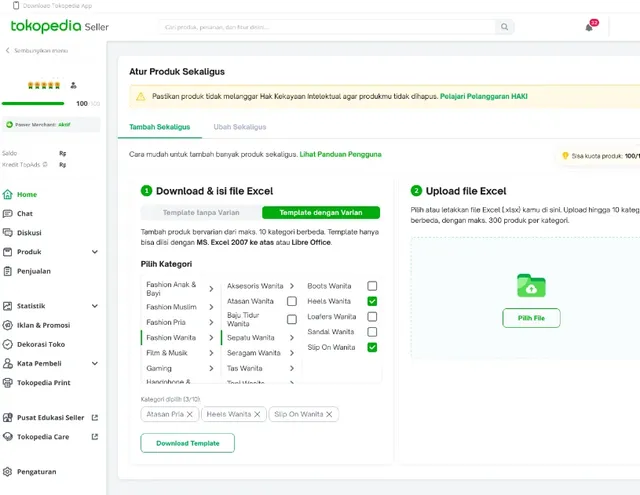
Task: Click the Penjualan clipboard icon
Action: (7, 271)
